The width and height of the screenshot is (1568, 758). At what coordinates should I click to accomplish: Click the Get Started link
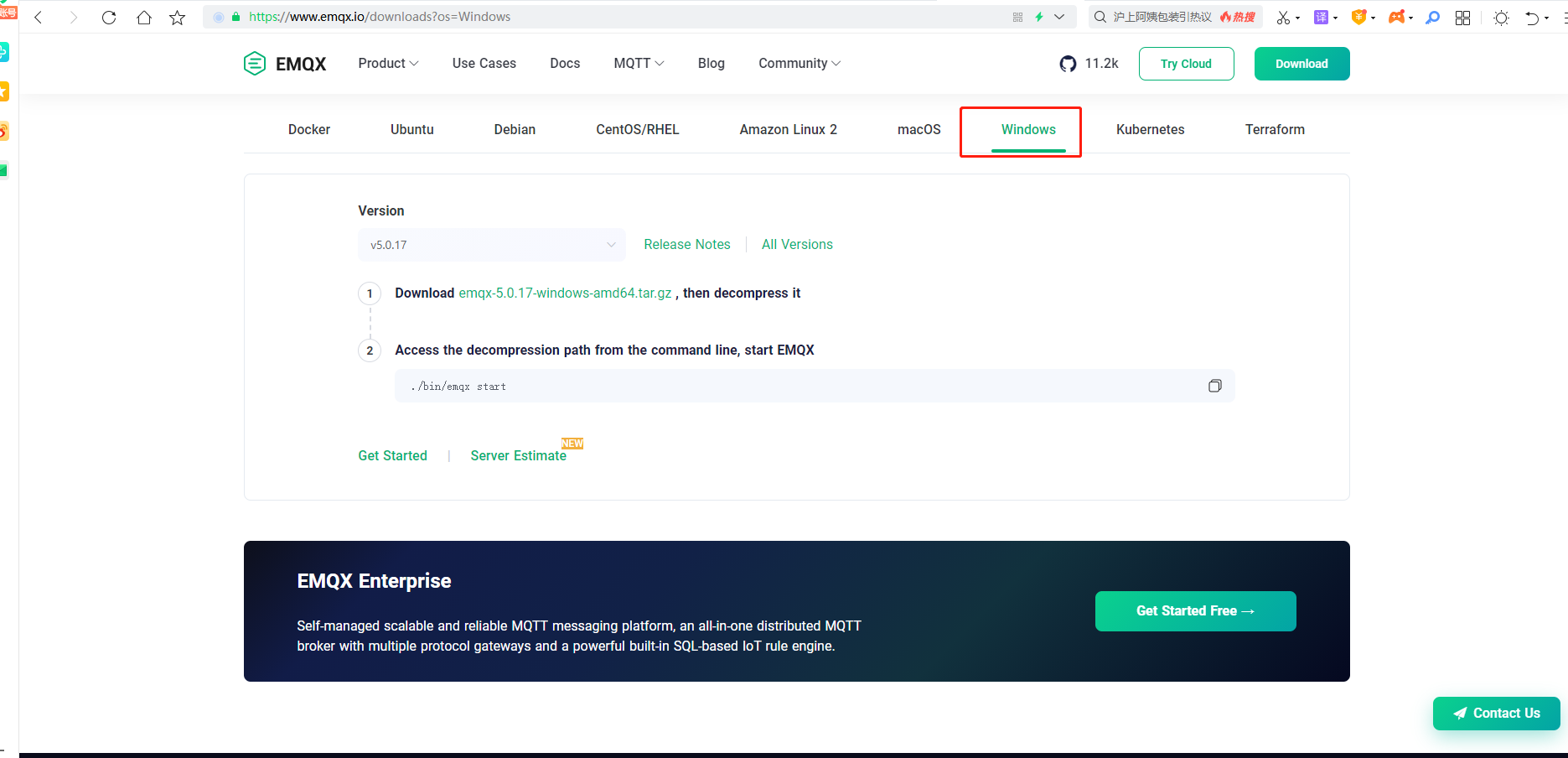392,456
